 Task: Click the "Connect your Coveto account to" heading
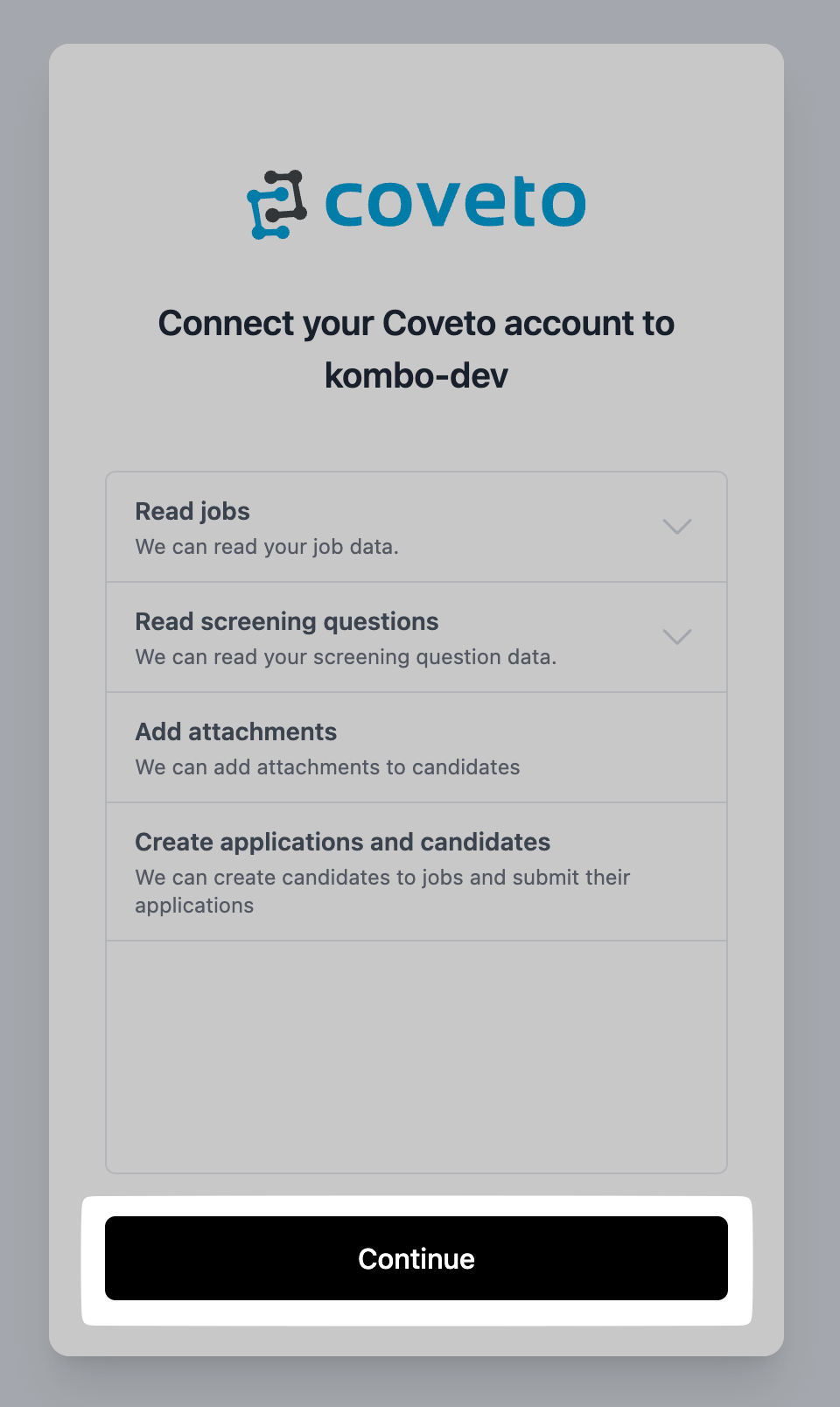416,324
